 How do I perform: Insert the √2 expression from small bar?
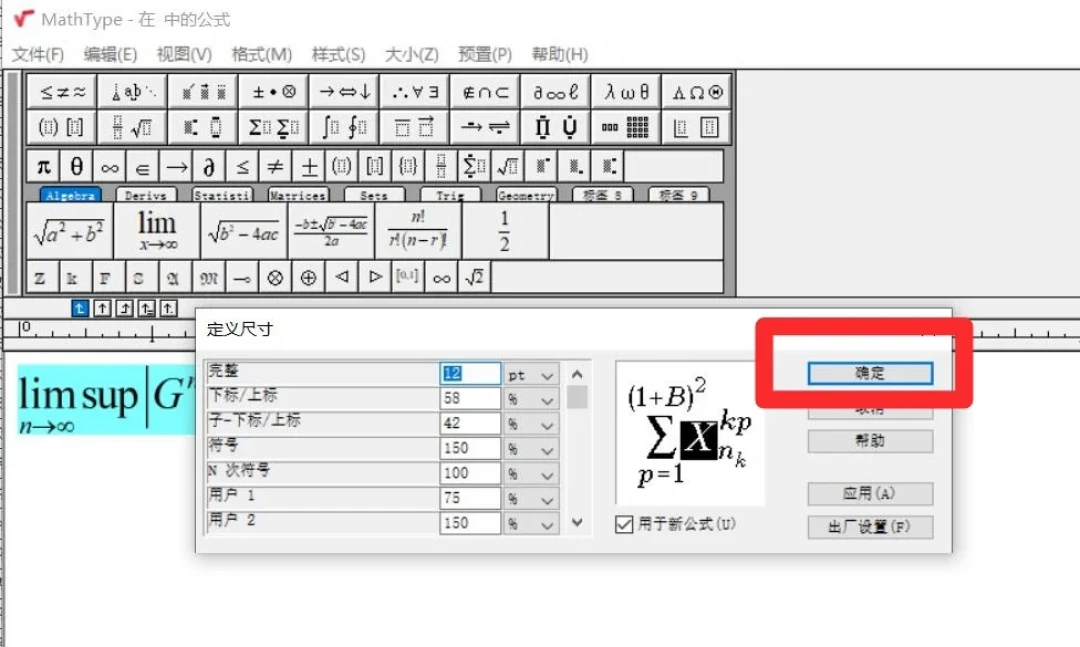(x=475, y=278)
